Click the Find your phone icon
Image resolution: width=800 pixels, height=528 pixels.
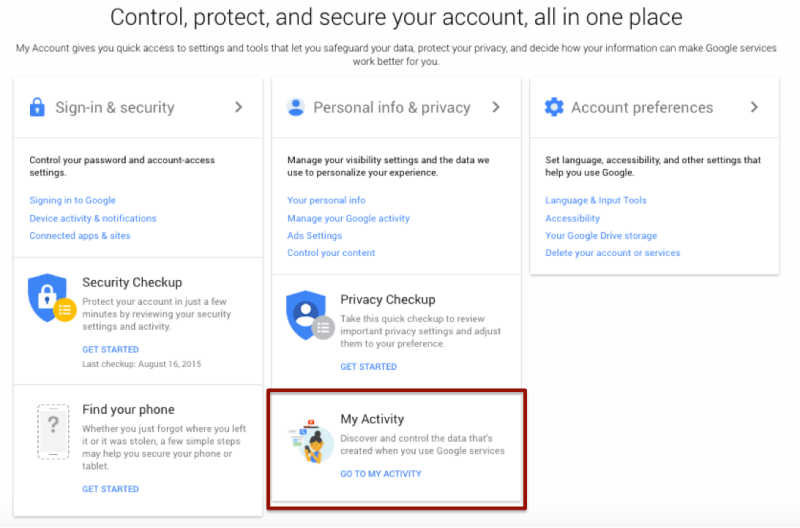(53, 432)
